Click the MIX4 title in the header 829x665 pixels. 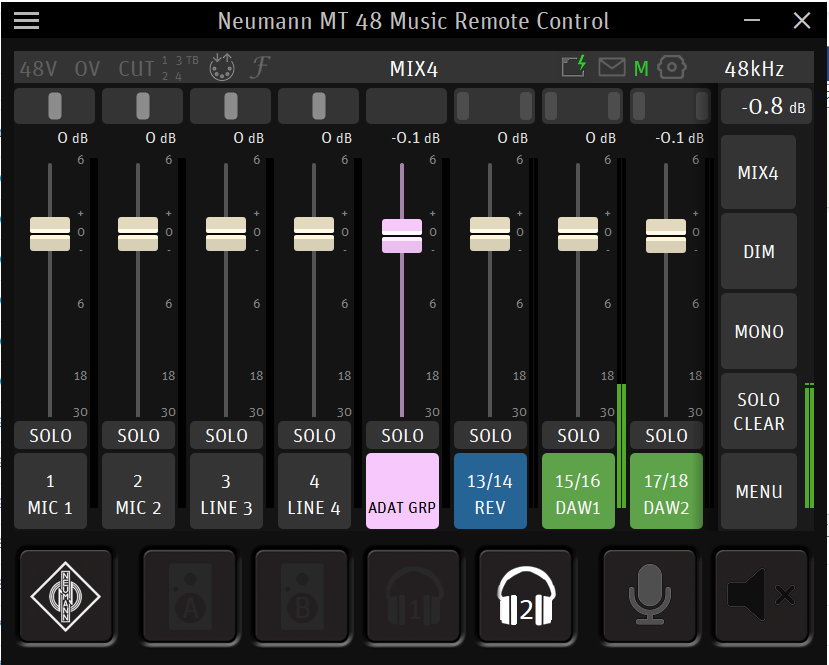(413, 69)
